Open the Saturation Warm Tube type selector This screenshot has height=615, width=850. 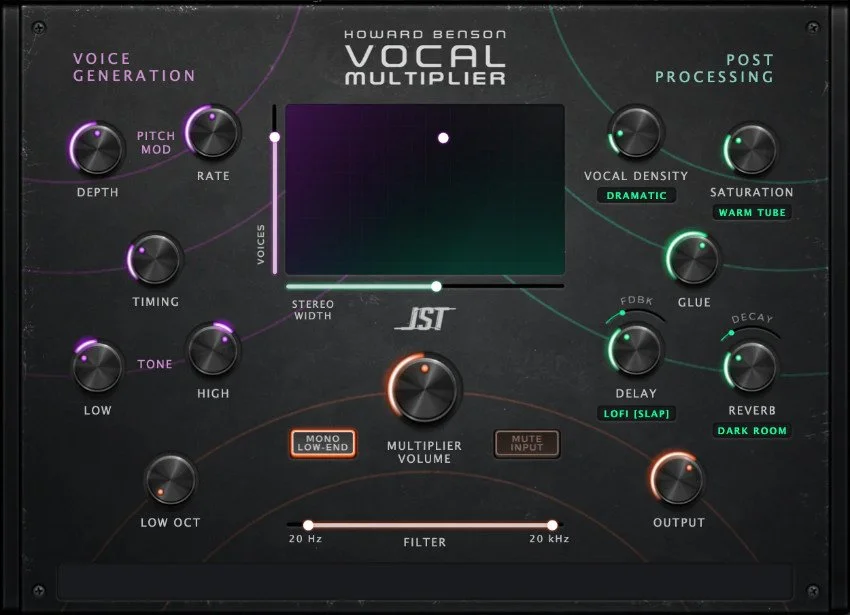point(752,213)
